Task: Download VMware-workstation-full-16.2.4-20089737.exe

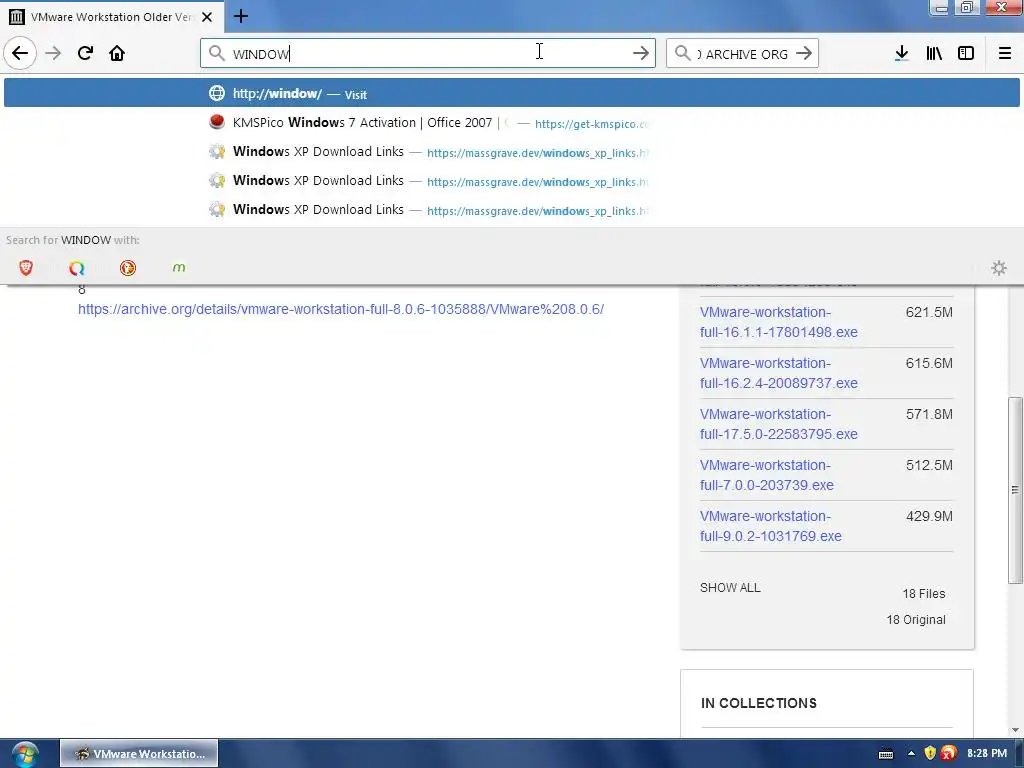Action: click(778, 373)
